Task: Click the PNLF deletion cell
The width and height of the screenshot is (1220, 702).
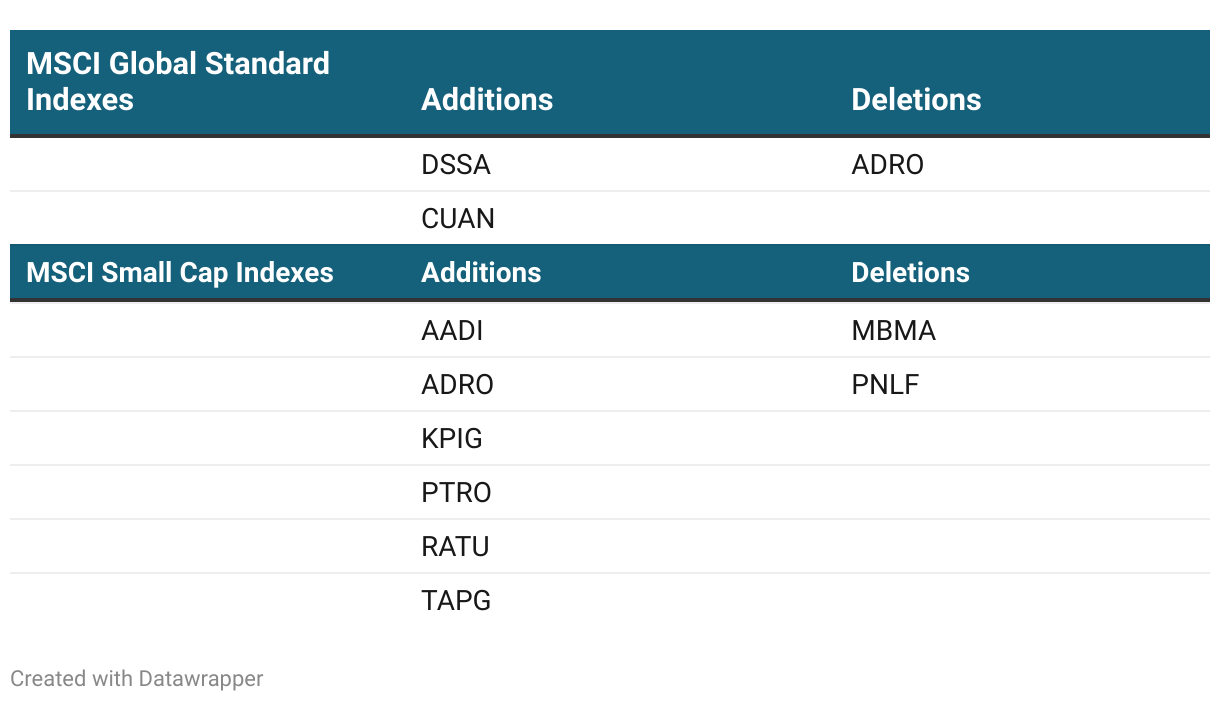Action: click(x=885, y=385)
